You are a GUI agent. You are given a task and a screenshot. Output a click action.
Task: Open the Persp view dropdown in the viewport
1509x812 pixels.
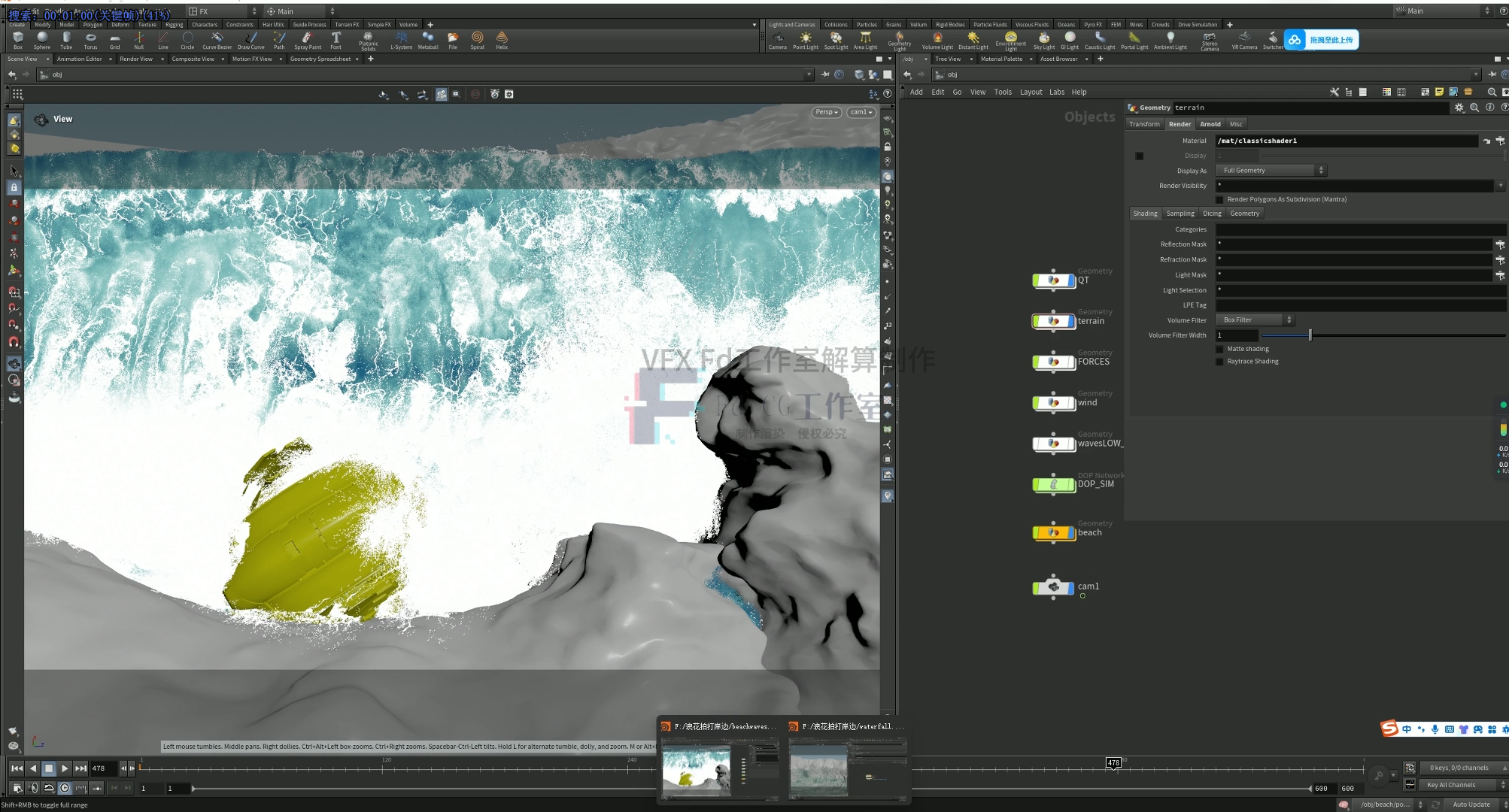coord(825,111)
